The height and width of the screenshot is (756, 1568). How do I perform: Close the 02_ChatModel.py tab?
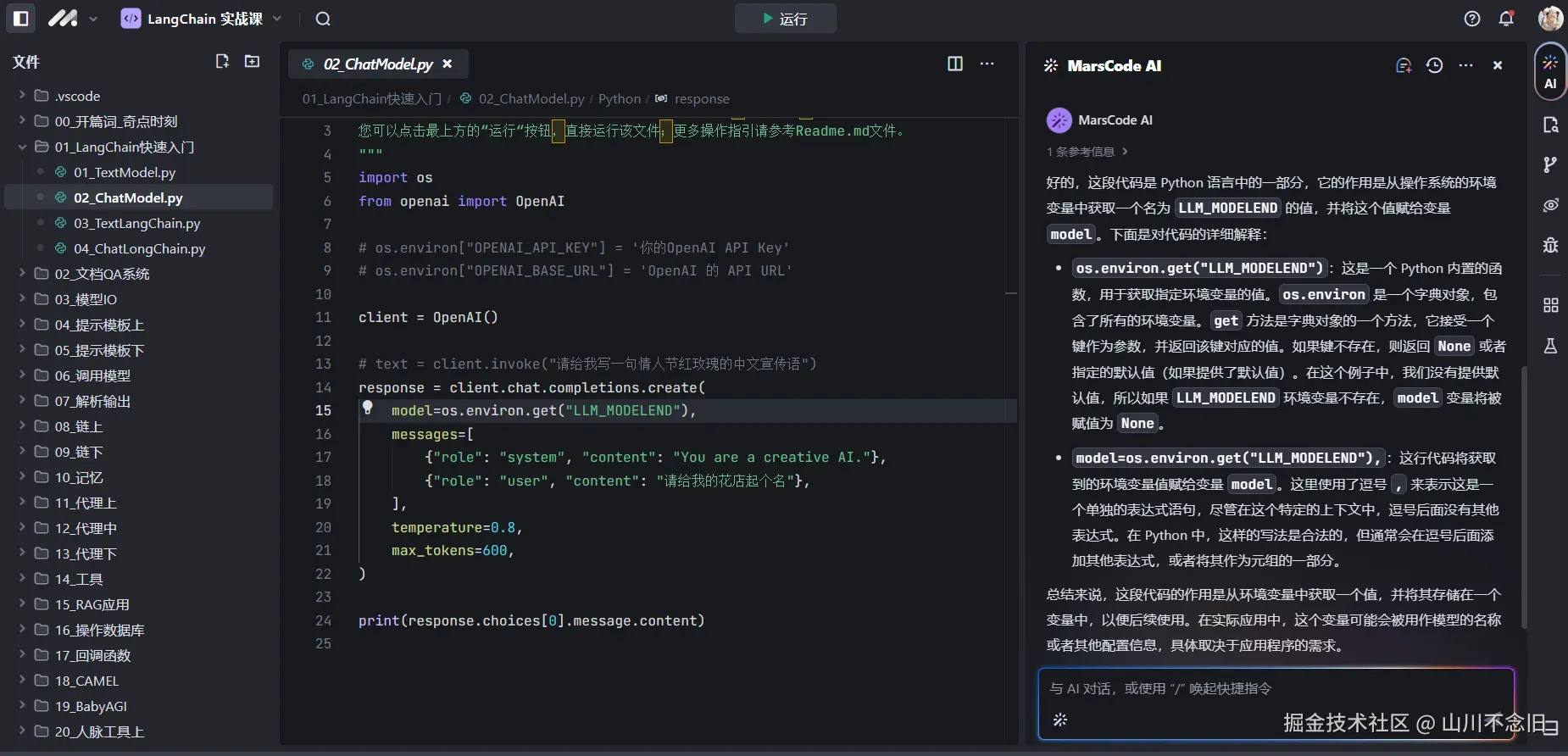point(448,64)
